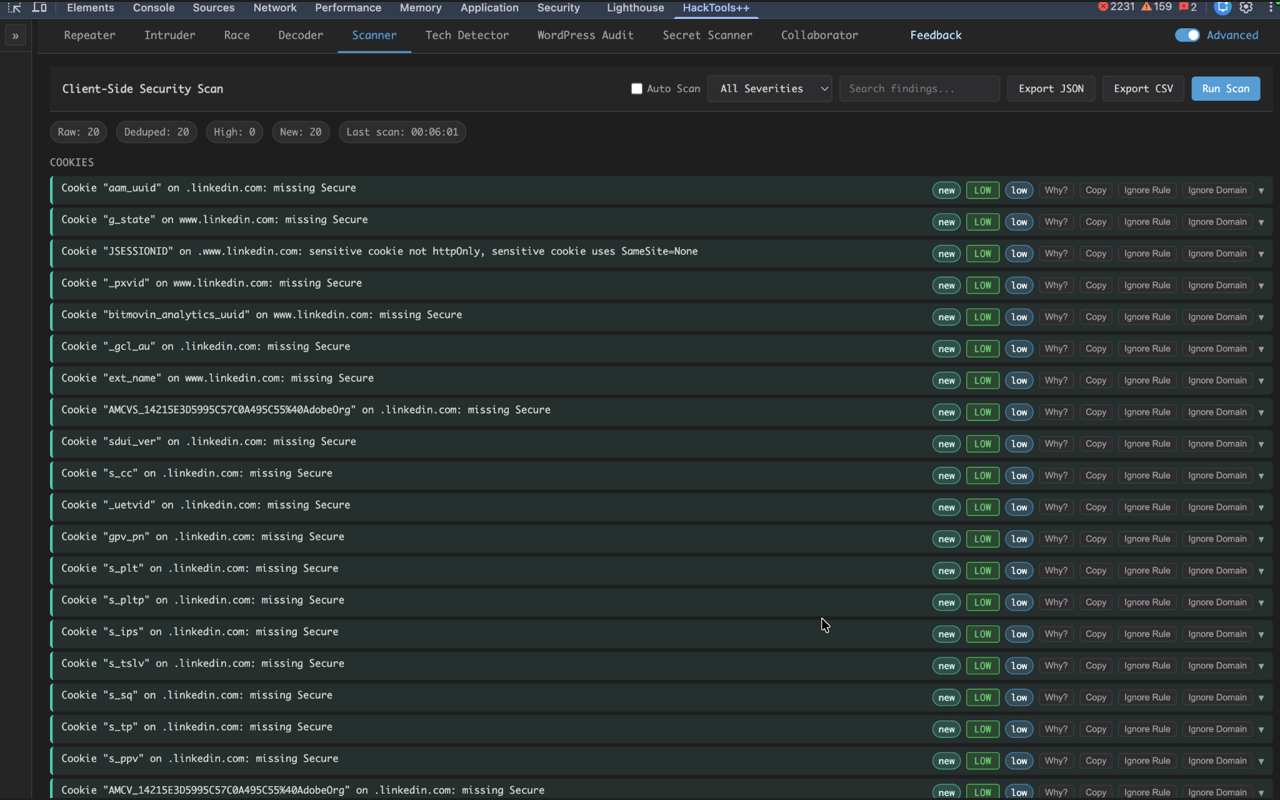The width and height of the screenshot is (1280, 800).
Task: Click the warnings count 159 icon
Action: click(1156, 7)
